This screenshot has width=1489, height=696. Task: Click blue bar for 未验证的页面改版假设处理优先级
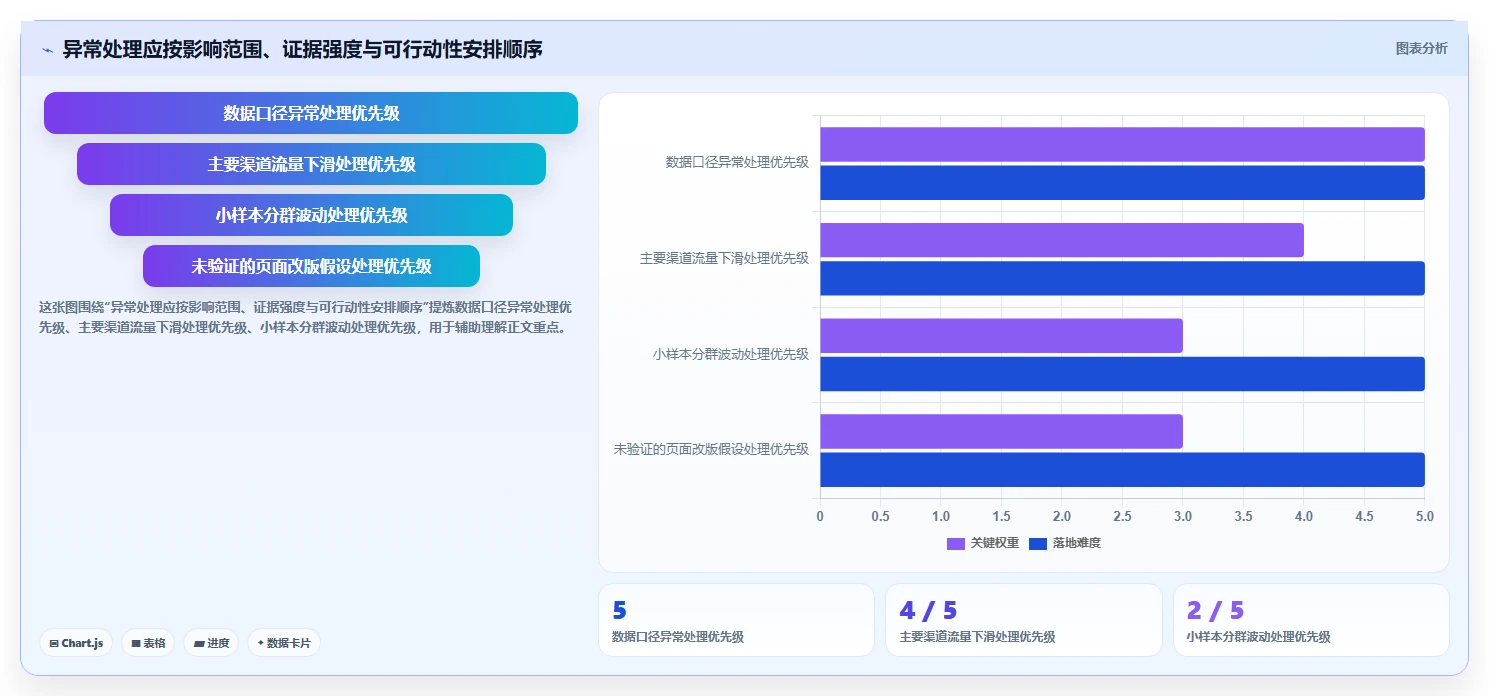[1122, 470]
